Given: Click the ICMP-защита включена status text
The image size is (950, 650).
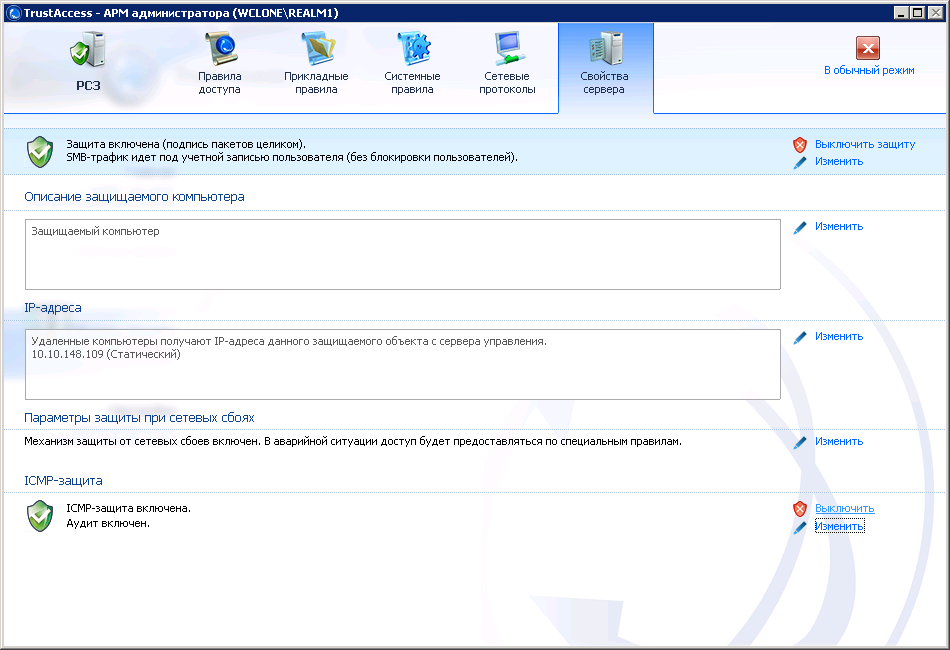Looking at the screenshot, I should coord(128,508).
